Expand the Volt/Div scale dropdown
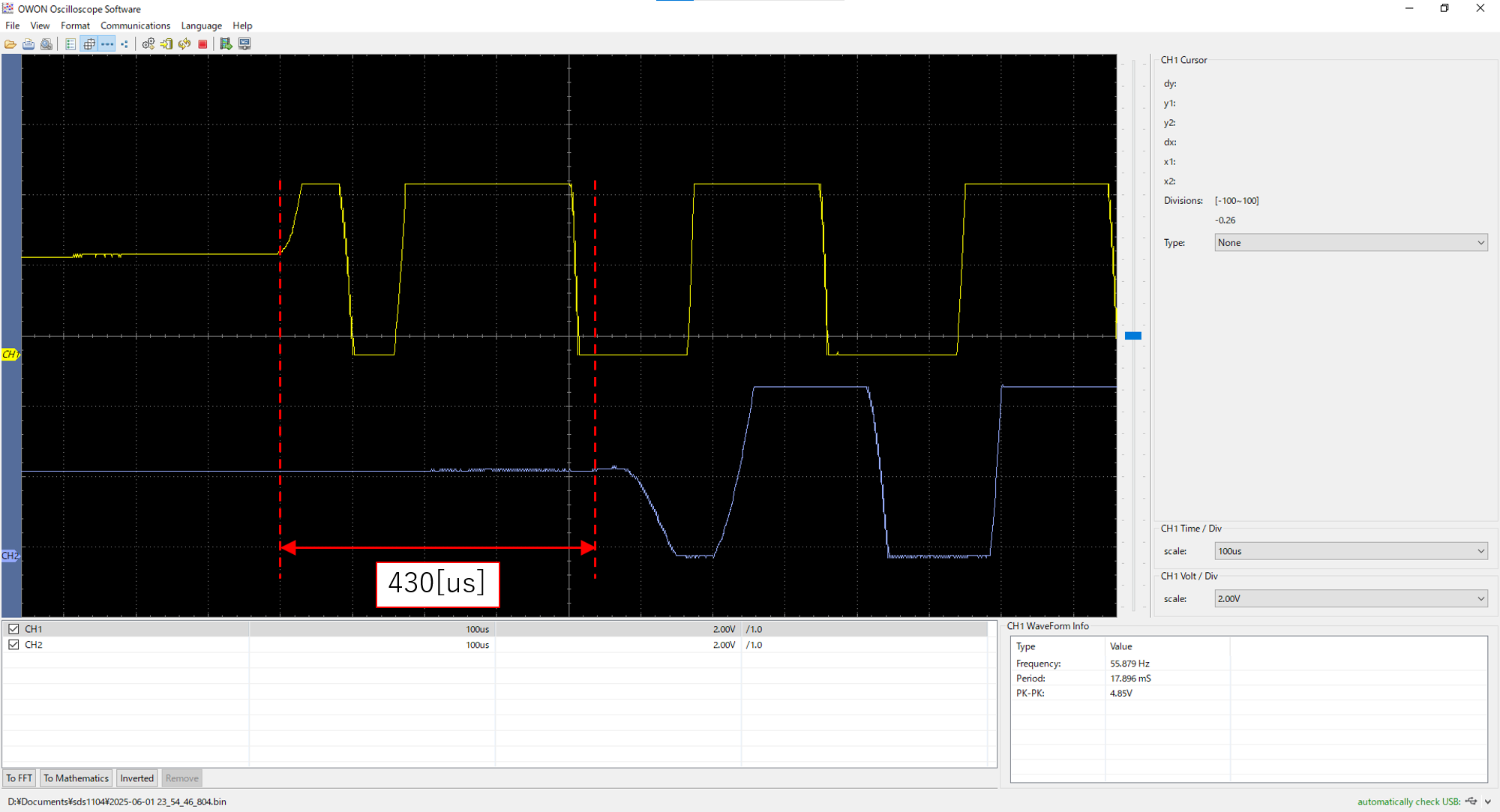Viewport: 1500px width, 812px height. (1351, 599)
